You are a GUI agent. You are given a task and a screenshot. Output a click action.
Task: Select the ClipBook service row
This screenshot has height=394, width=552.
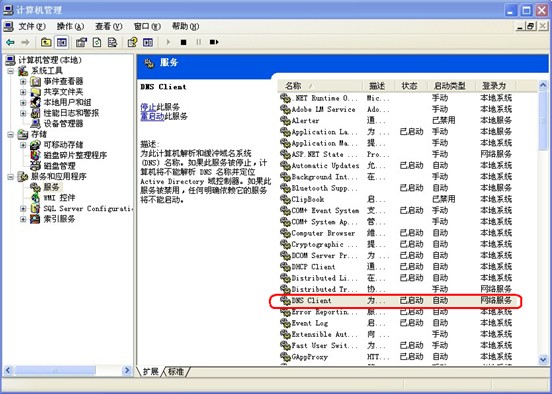click(396, 199)
